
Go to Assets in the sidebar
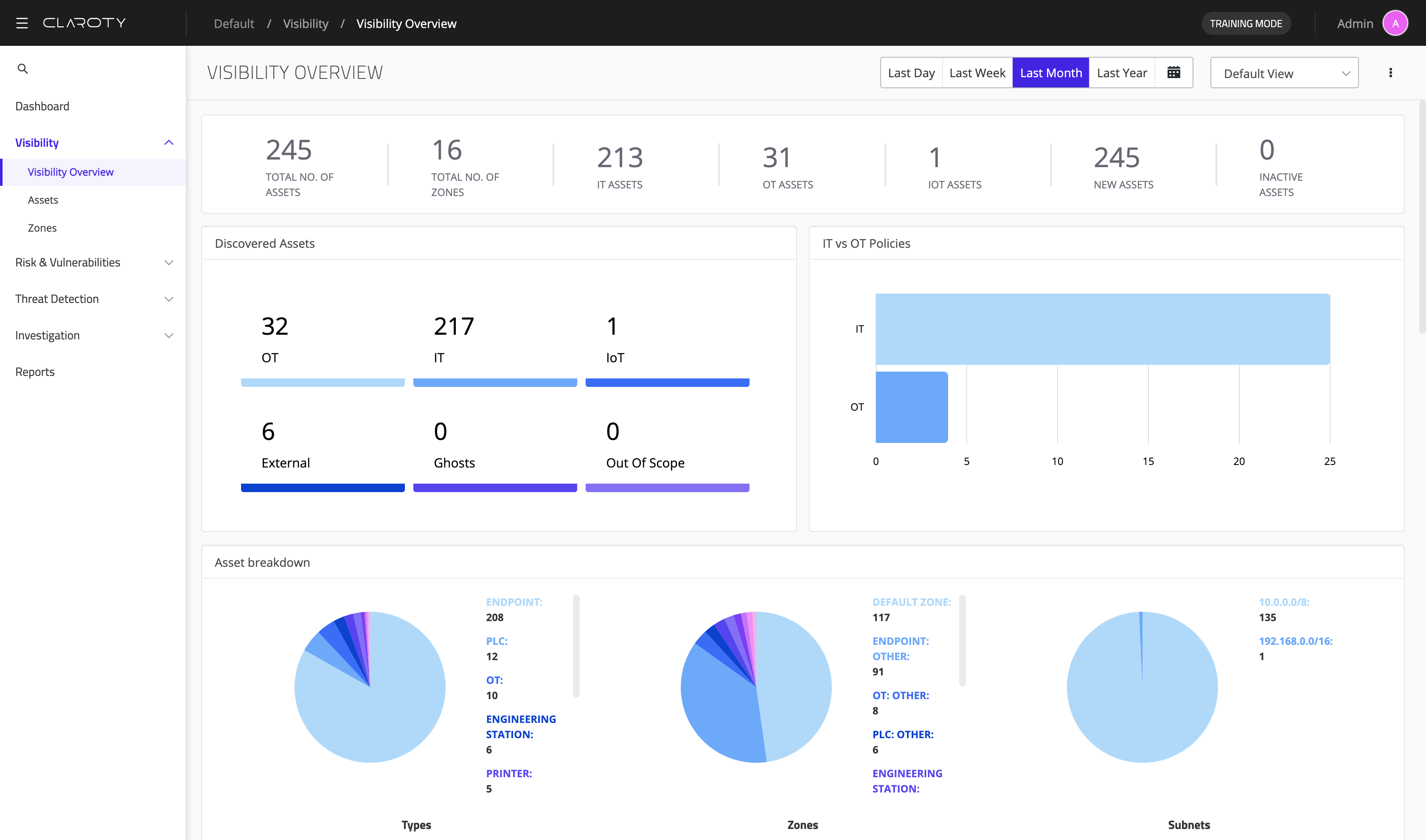(x=43, y=200)
